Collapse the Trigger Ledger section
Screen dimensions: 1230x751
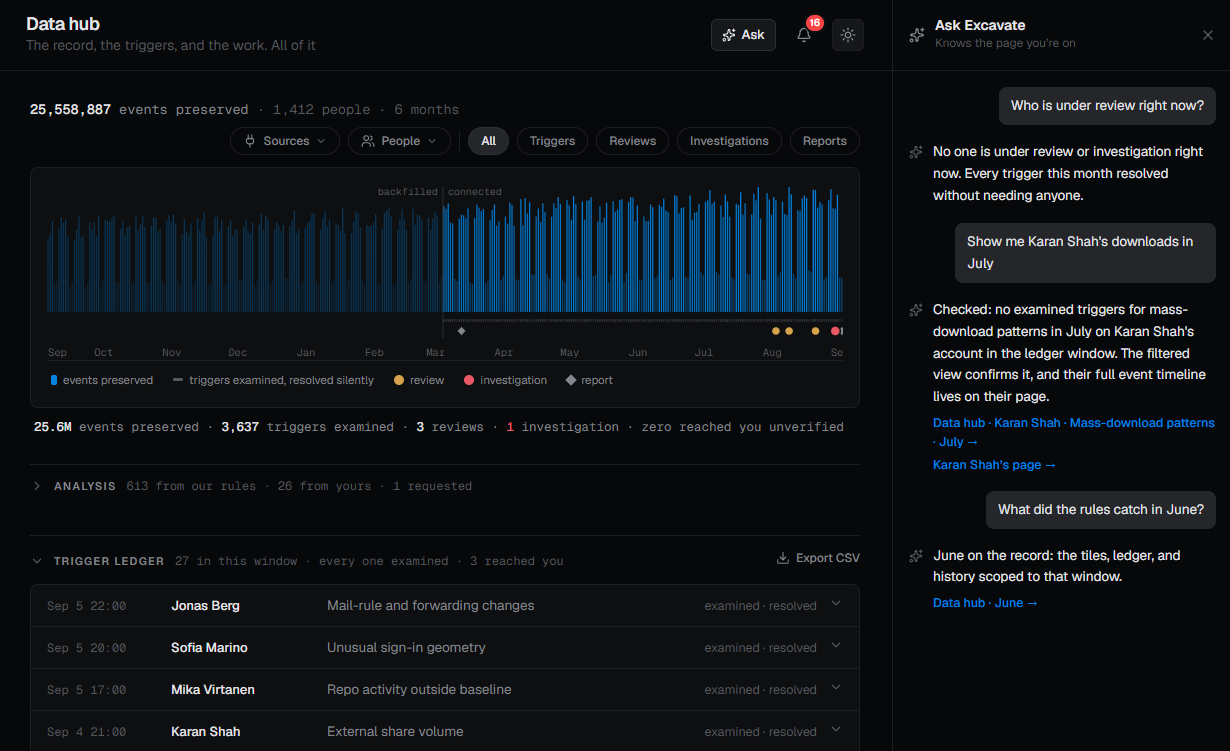point(37,561)
